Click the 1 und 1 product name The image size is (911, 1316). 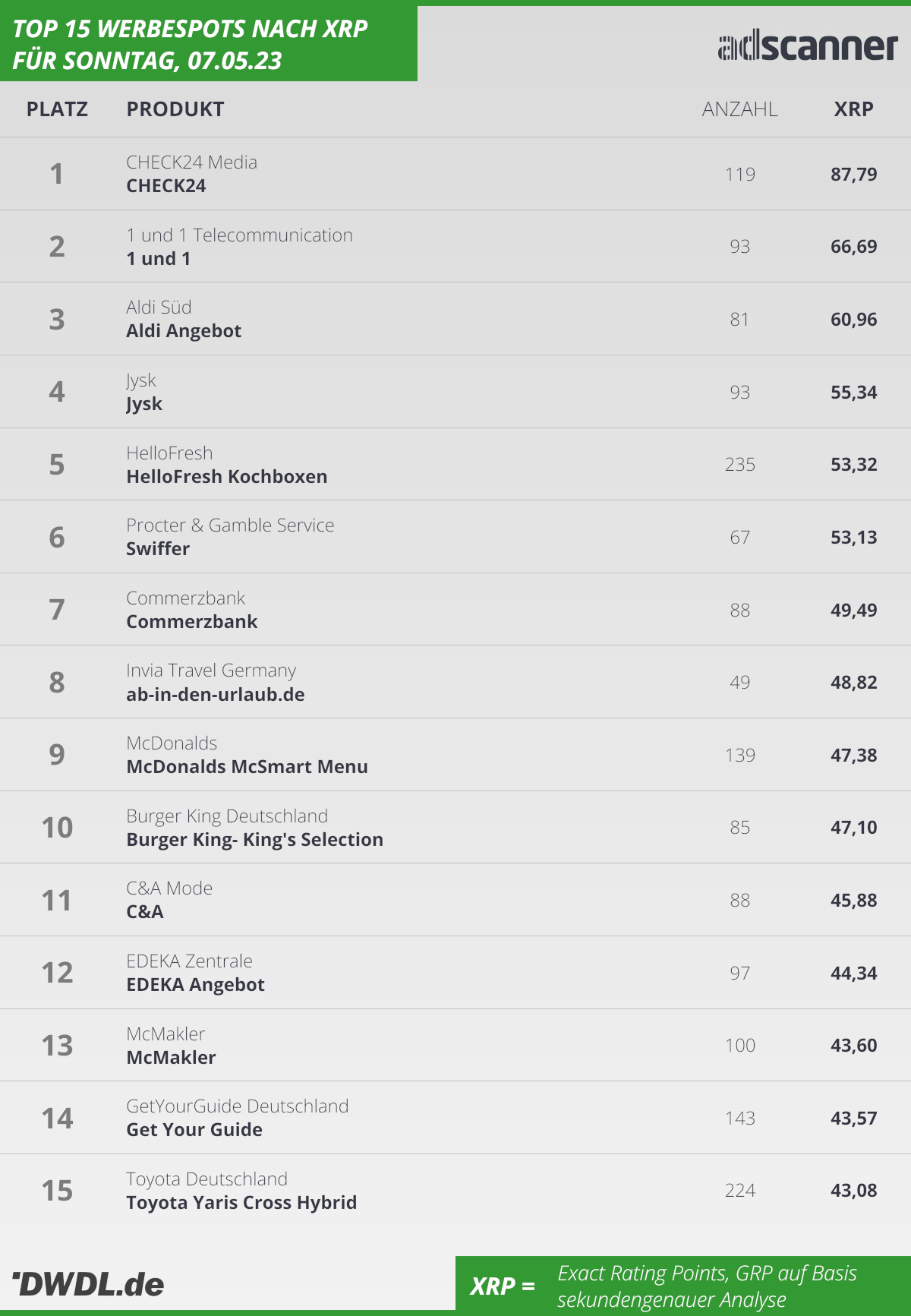(x=159, y=259)
